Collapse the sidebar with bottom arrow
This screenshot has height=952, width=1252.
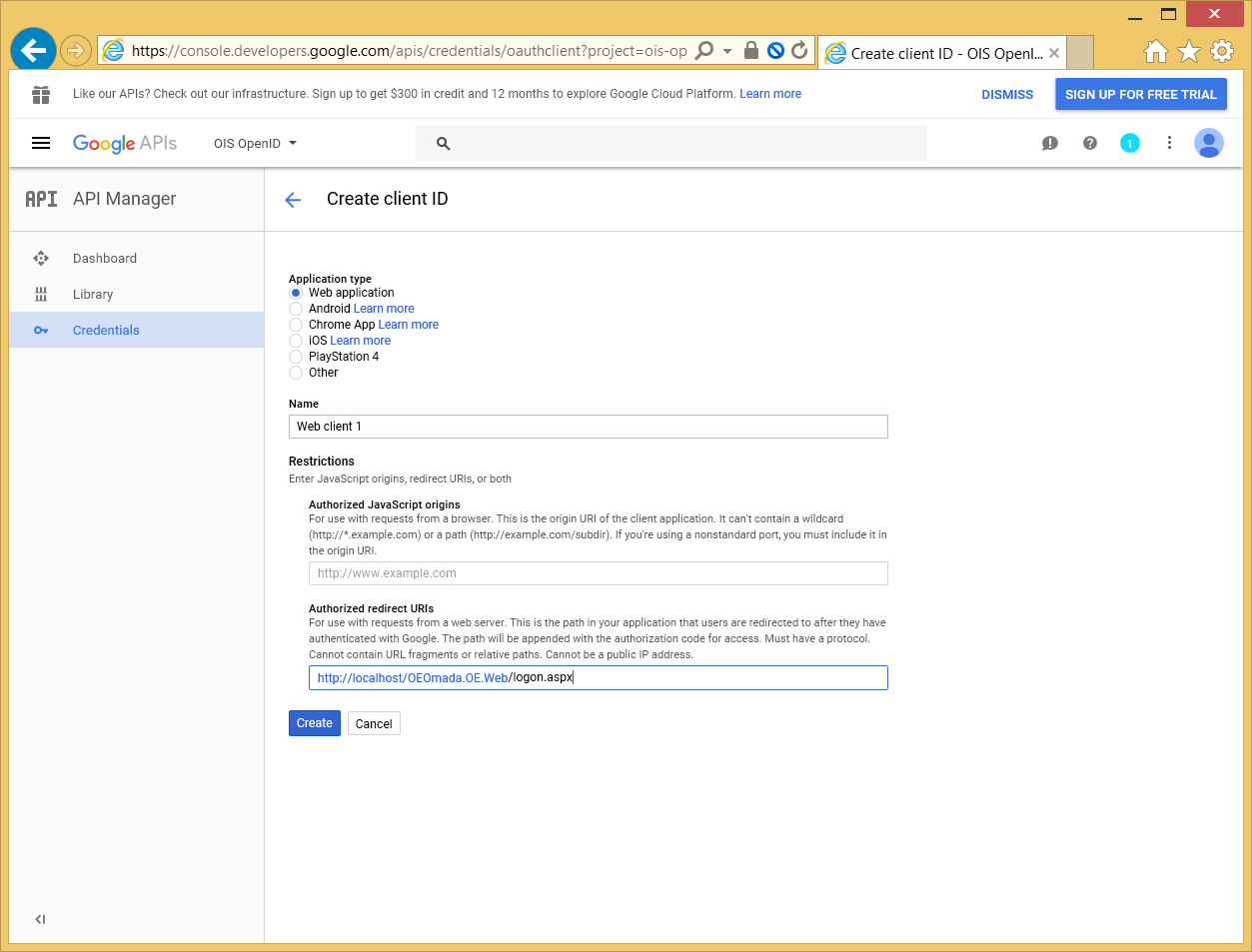[x=40, y=919]
